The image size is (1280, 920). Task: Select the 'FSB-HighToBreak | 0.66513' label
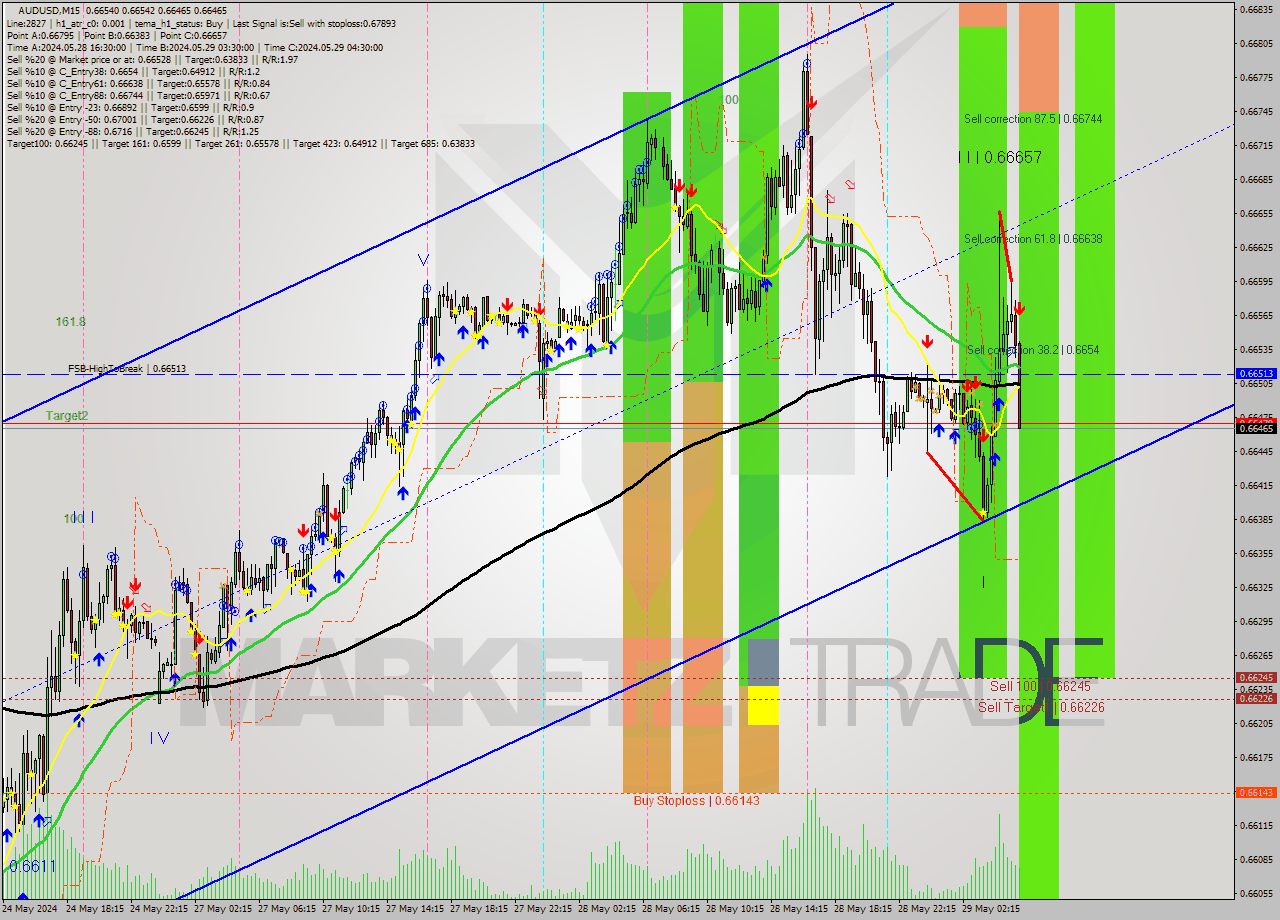[127, 369]
